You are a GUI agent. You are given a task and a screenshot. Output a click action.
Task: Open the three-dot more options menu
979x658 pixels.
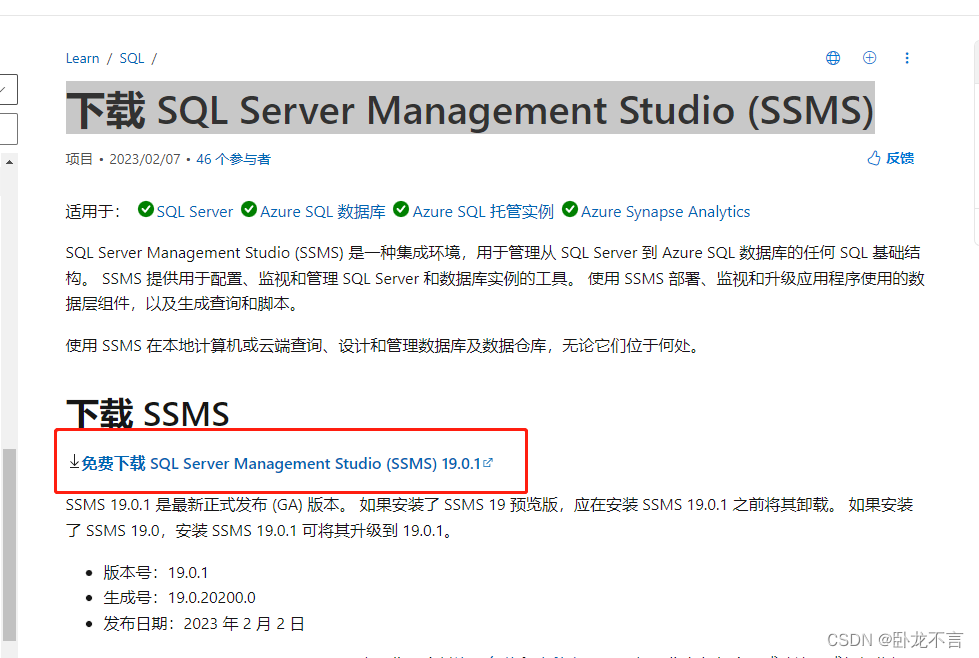[907, 58]
